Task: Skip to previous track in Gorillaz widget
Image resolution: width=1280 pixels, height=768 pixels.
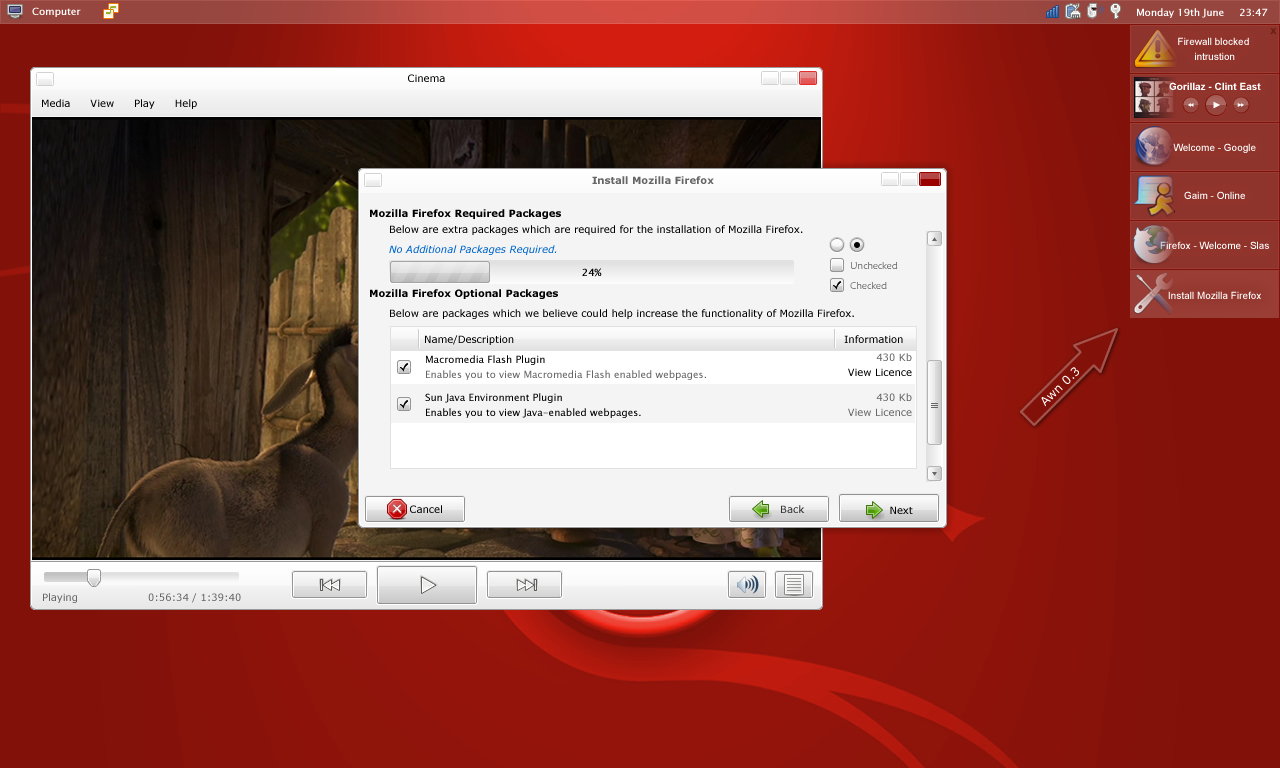Action: [x=1191, y=105]
